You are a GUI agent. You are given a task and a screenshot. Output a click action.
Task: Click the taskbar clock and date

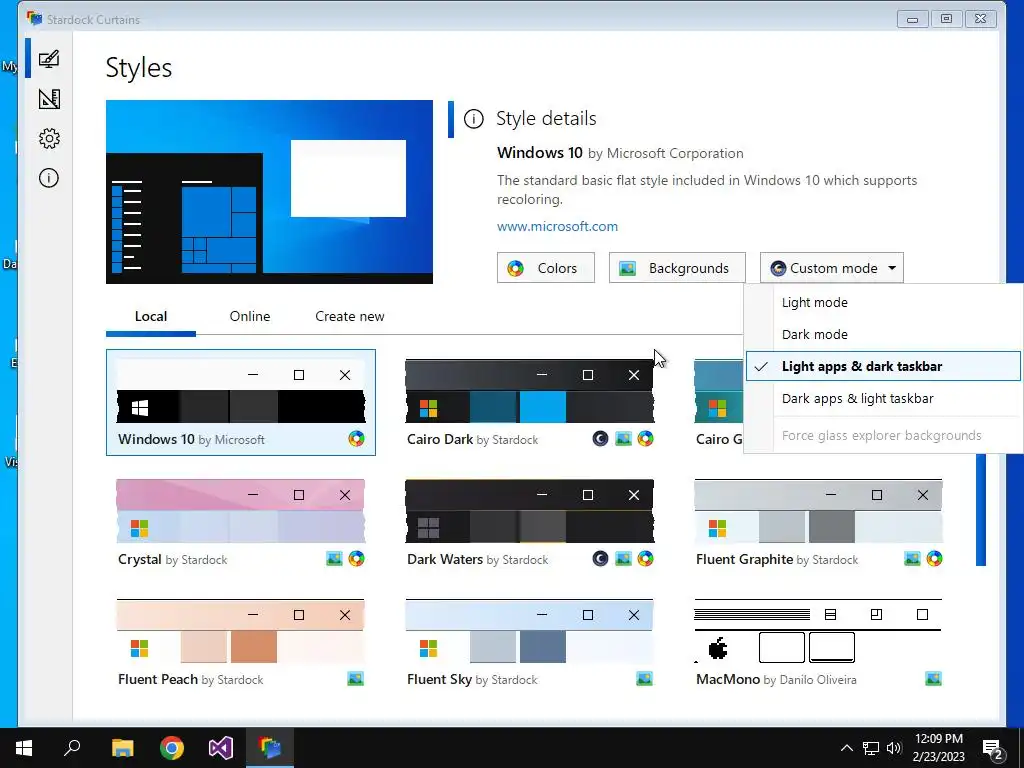[938, 748]
